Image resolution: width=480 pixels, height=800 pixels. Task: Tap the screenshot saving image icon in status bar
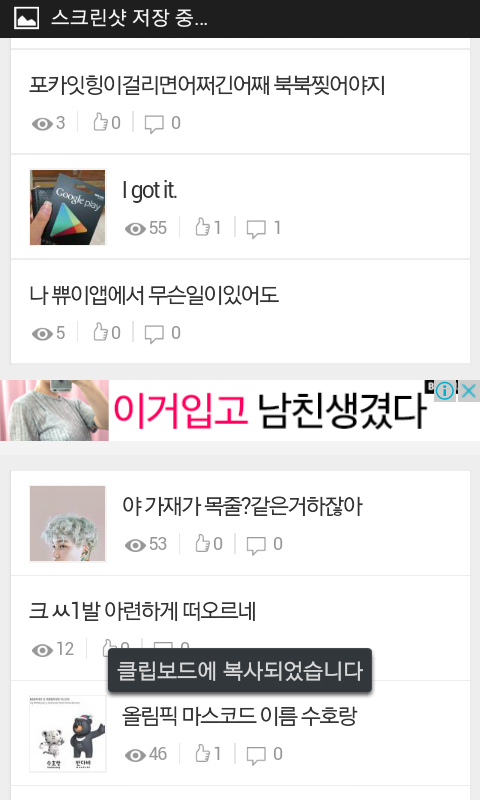26,18
